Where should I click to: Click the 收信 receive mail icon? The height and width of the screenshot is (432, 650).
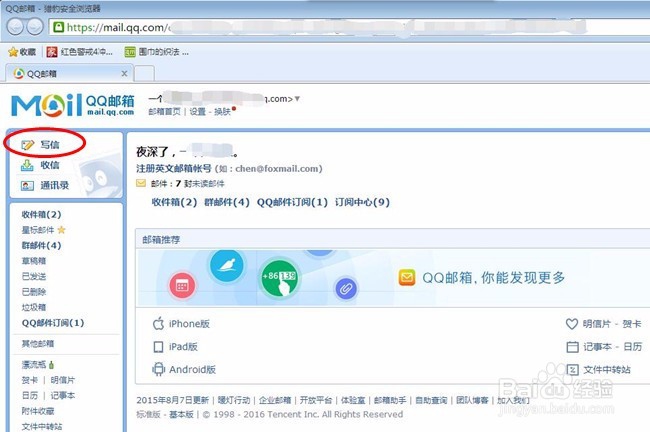tap(27, 165)
